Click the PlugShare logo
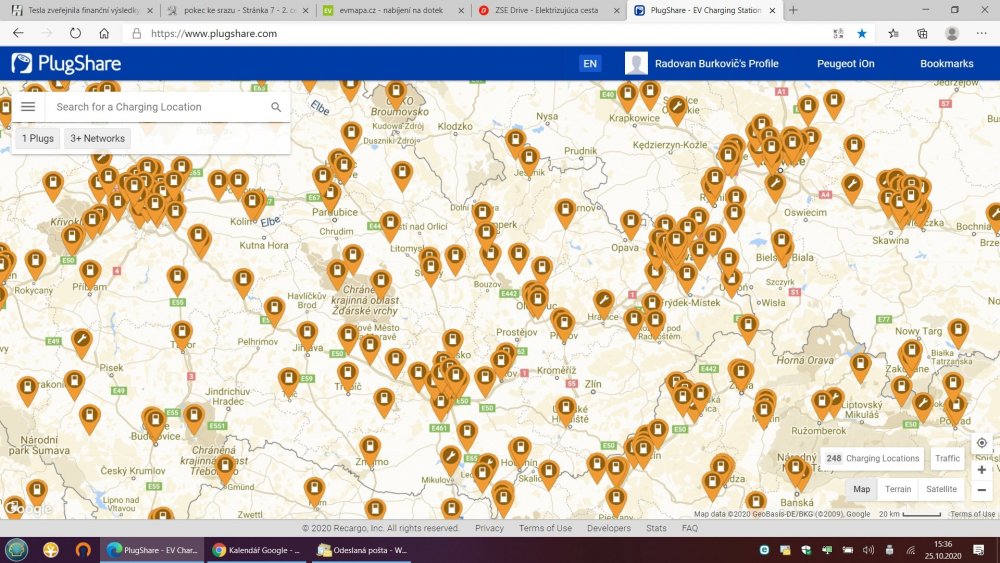Screen dimensions: 1000x563 (66, 63)
